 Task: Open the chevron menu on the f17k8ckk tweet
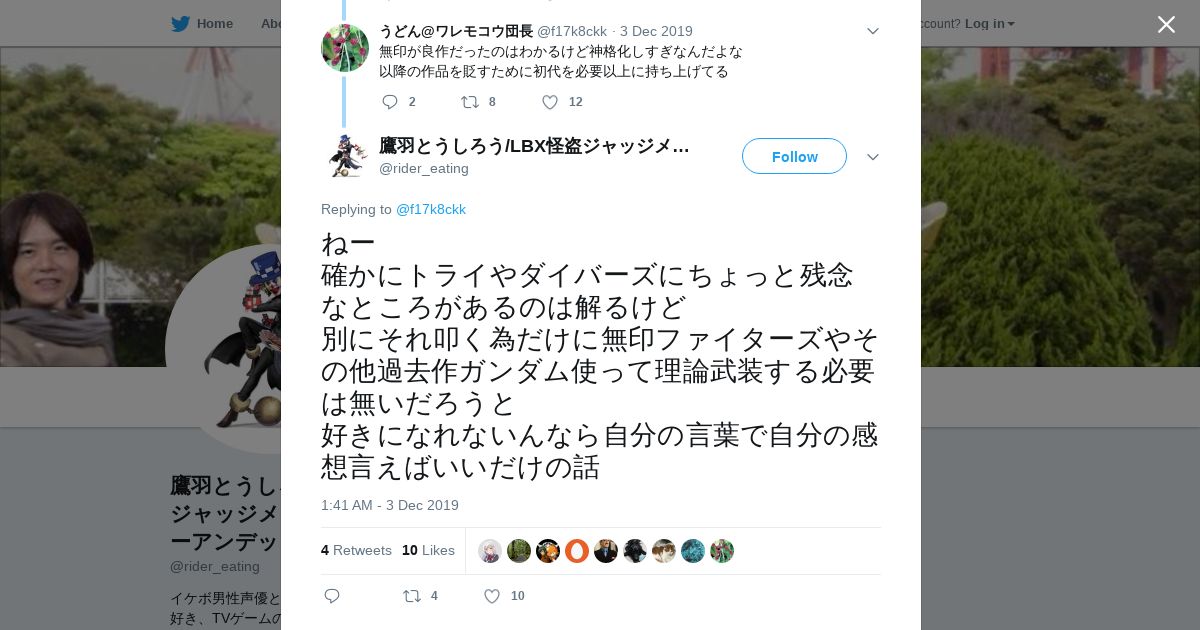[x=872, y=31]
